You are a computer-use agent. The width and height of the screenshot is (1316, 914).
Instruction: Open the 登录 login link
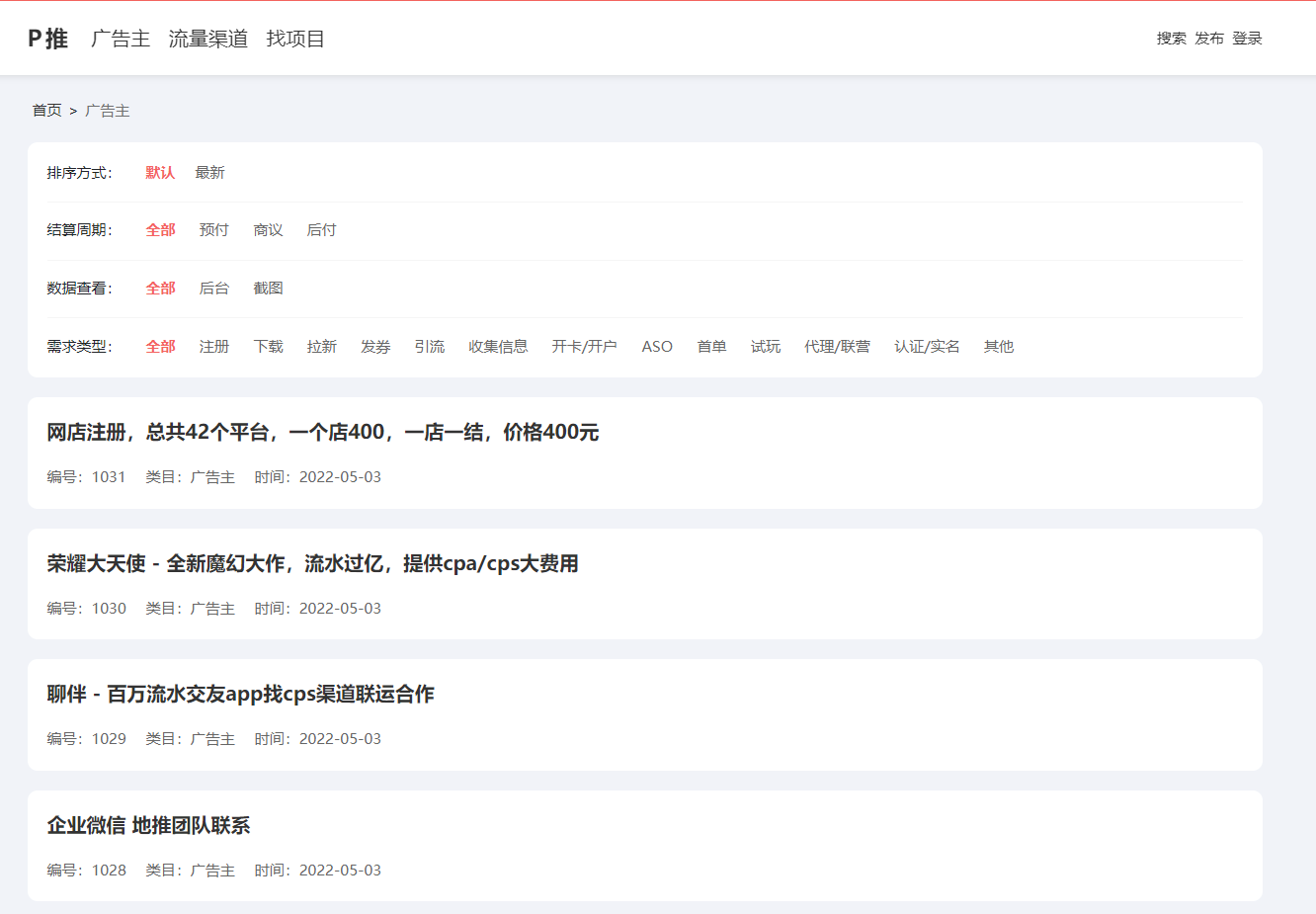pyautogui.click(x=1247, y=39)
